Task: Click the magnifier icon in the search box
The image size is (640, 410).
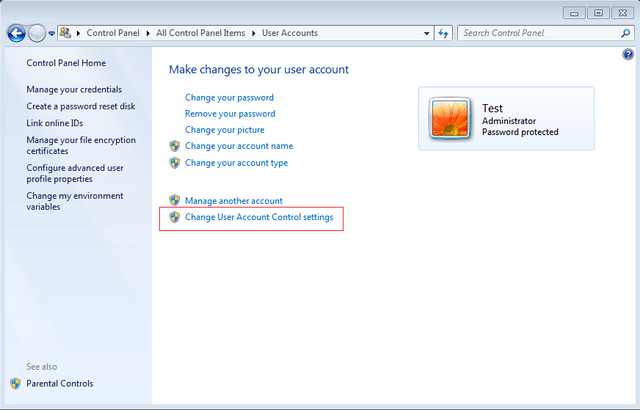Action: click(625, 33)
